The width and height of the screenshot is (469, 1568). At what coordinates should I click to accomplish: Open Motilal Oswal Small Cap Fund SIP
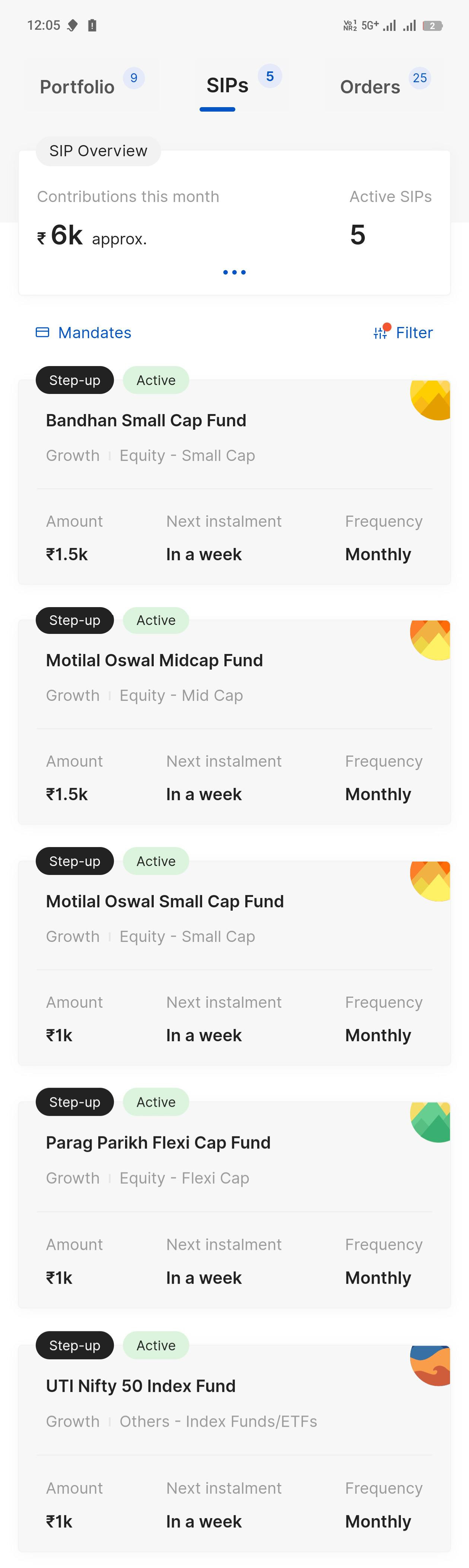click(165, 901)
